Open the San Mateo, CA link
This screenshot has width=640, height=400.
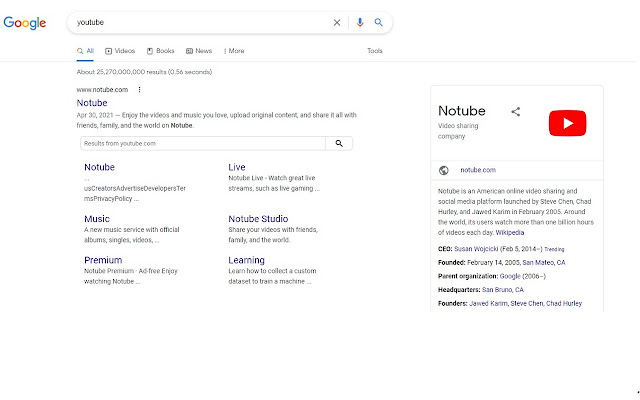[544, 262]
